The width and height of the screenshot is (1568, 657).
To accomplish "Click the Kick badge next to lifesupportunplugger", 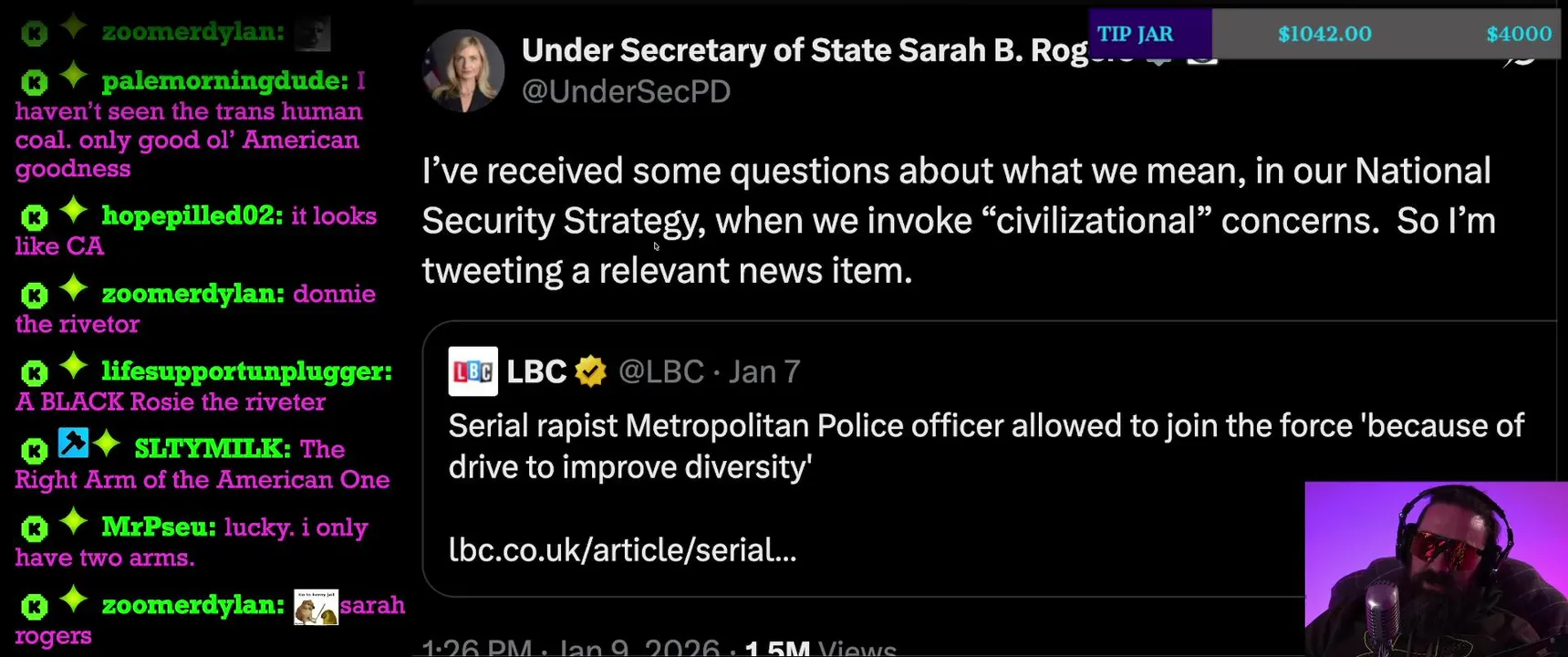I will tap(35, 373).
